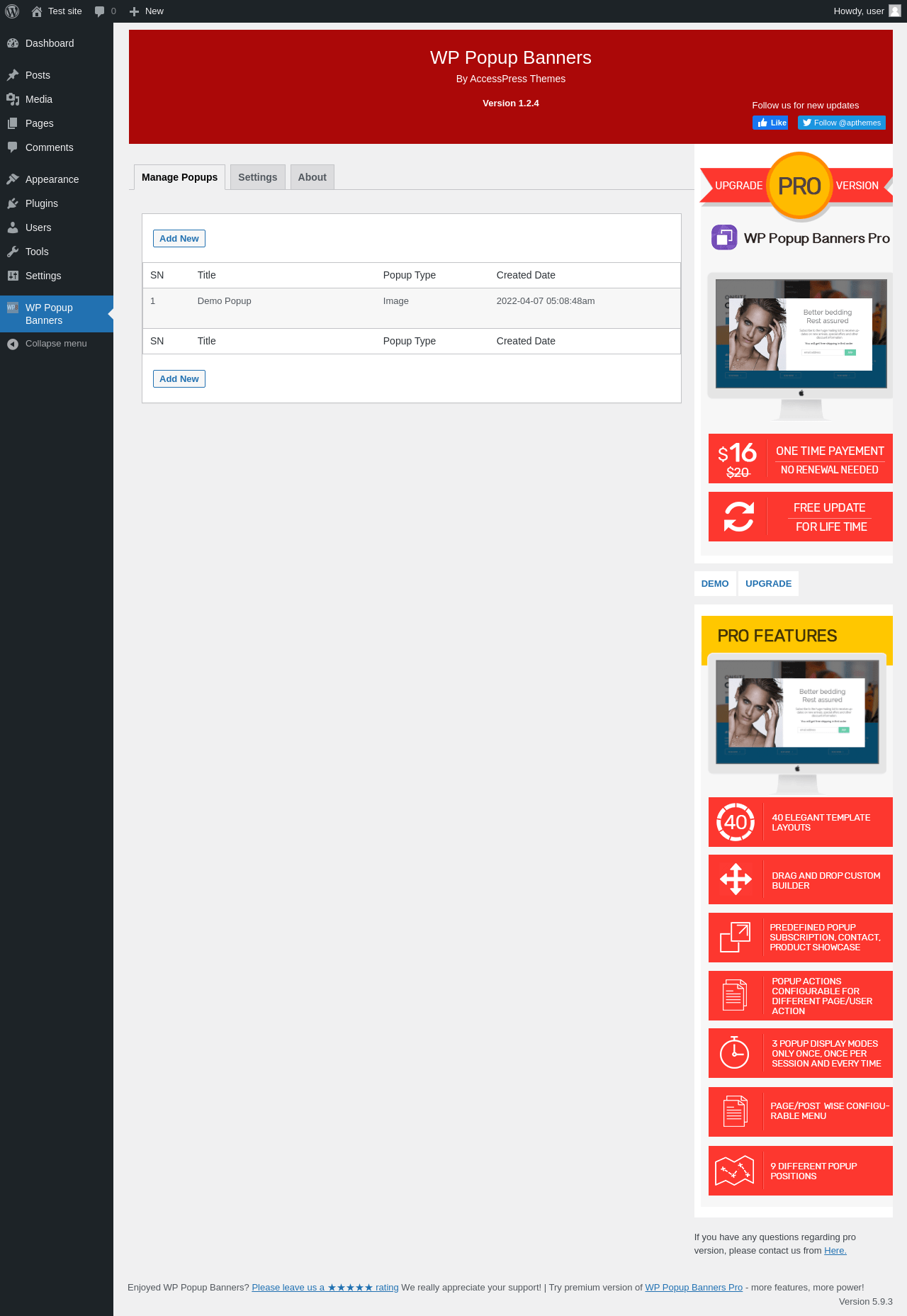The width and height of the screenshot is (907, 1316).
Task: Click the Dashboard gauge icon
Action: (13, 43)
